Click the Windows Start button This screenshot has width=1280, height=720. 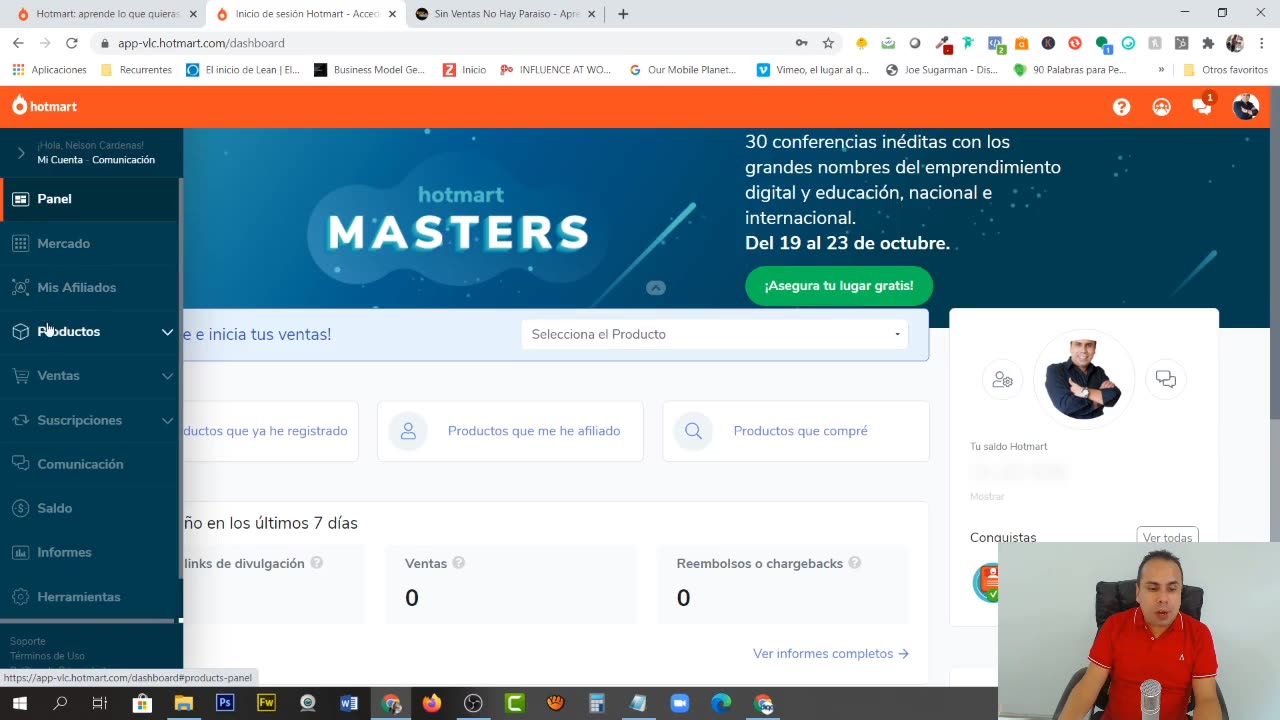[19, 703]
